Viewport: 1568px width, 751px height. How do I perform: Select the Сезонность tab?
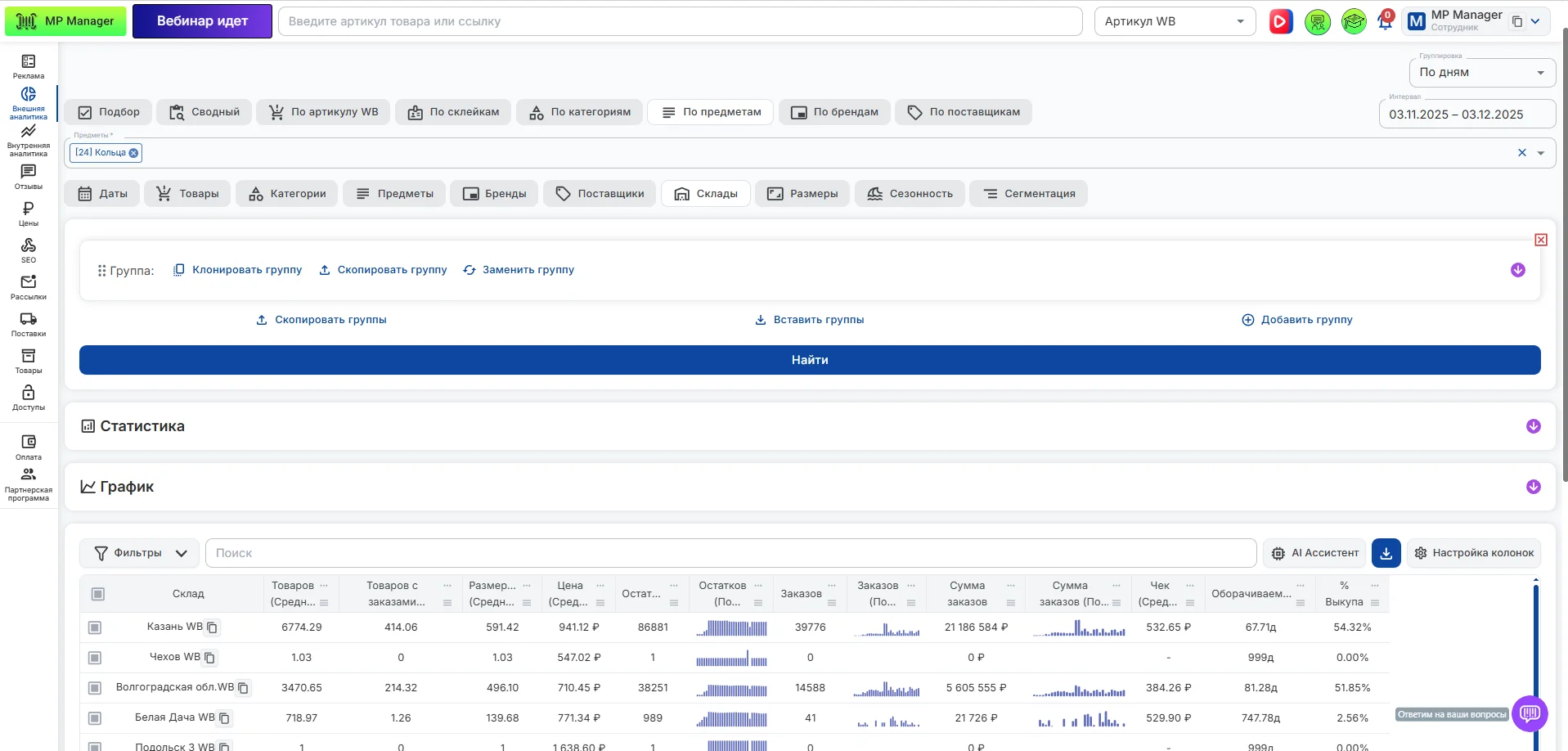910,194
